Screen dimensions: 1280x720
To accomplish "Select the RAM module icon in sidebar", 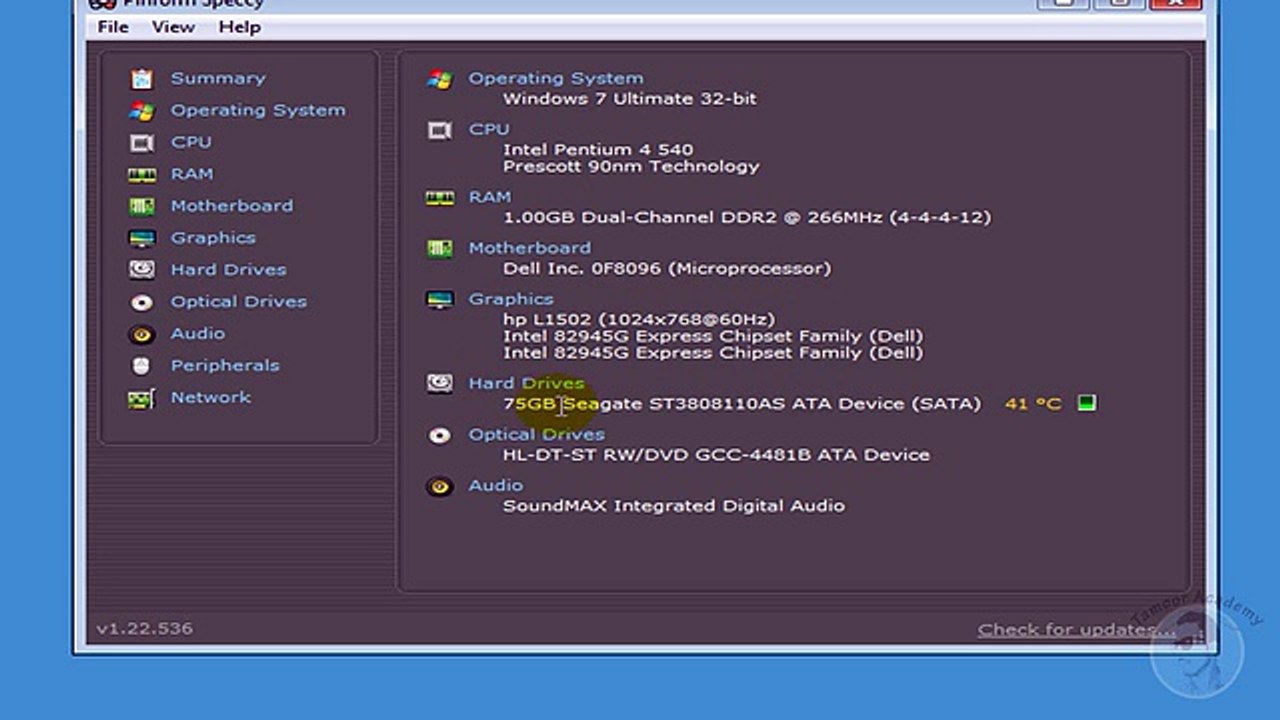I will [x=142, y=174].
